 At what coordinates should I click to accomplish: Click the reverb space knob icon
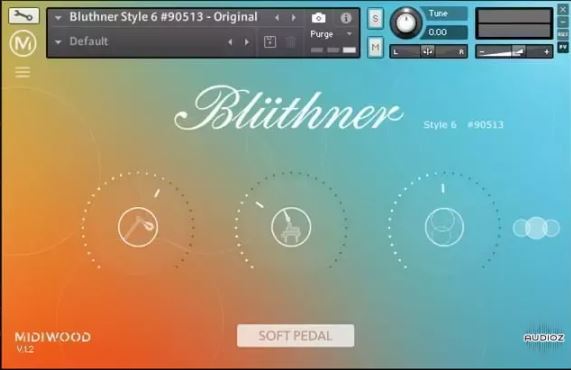pyautogui.click(x=444, y=227)
